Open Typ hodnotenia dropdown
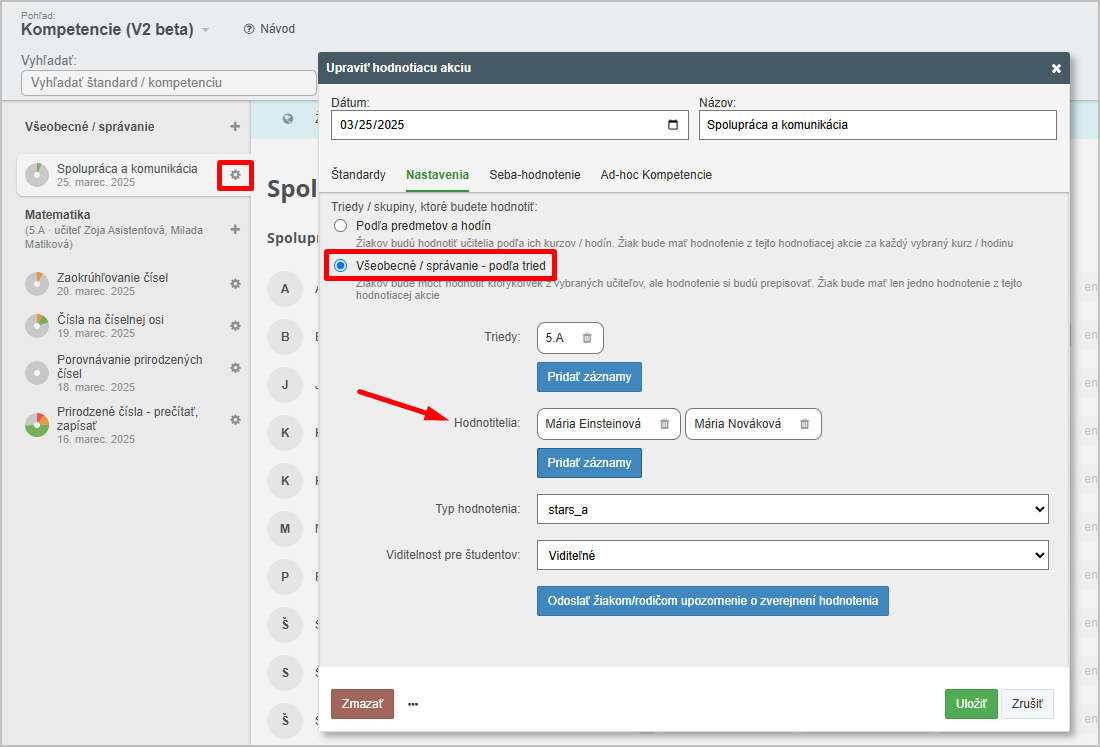The image size is (1100, 747). 792,509
